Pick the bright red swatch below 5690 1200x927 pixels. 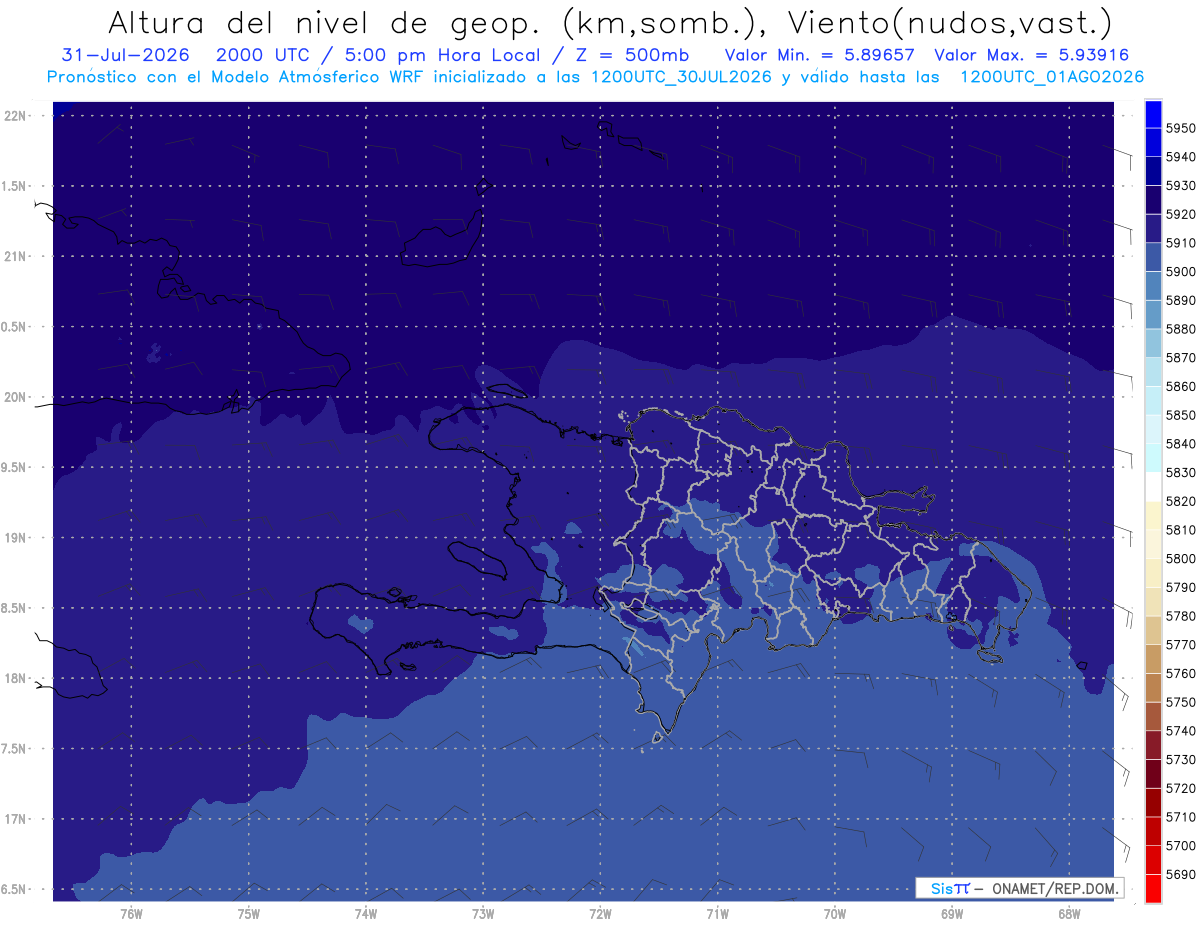pos(1152,888)
